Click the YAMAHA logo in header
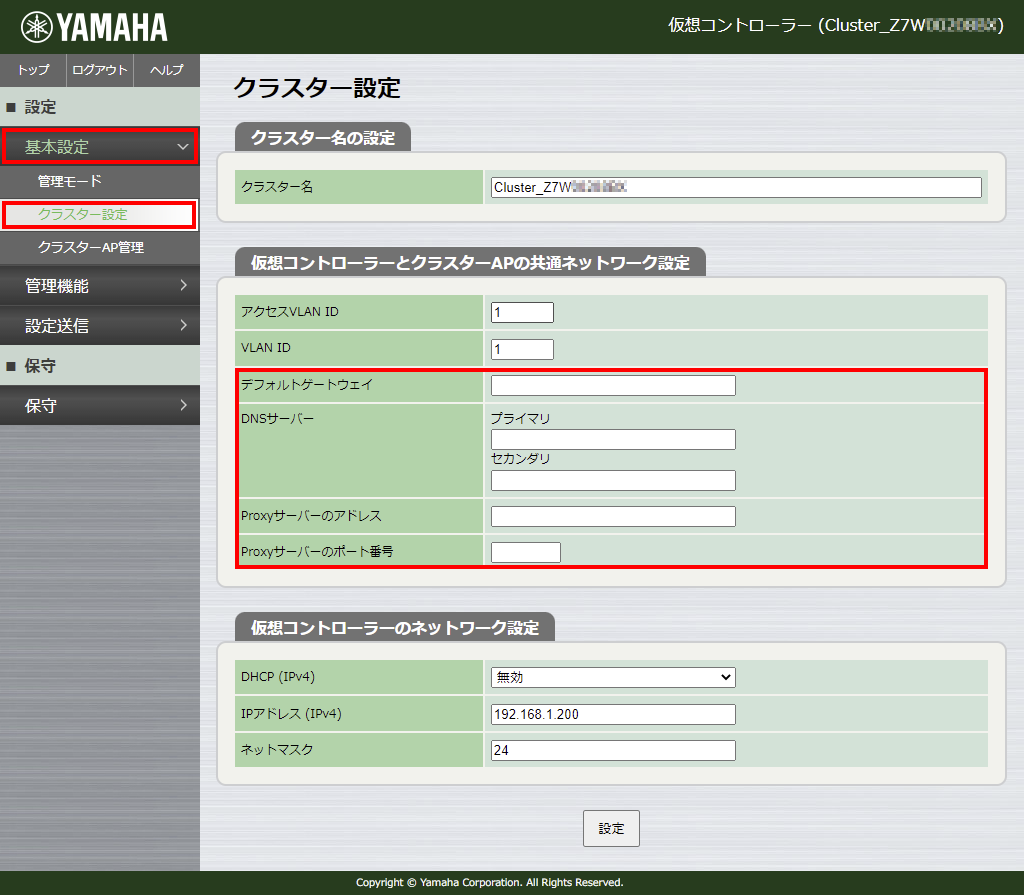The height and width of the screenshot is (895, 1024). [94, 27]
